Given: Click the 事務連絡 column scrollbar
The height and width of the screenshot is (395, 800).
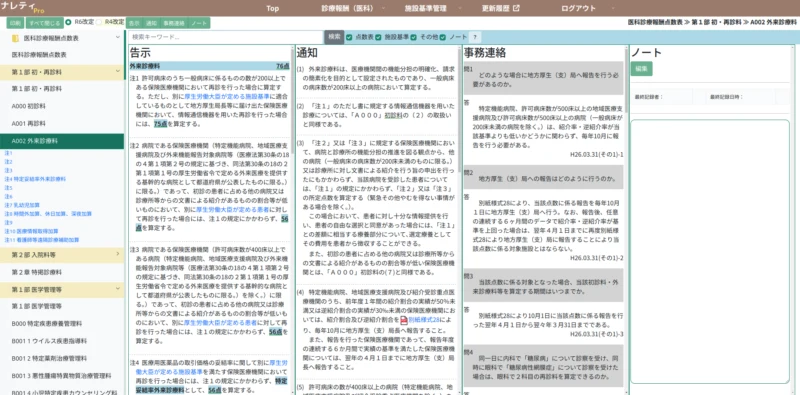Looking at the screenshot, I should click(x=626, y=82).
